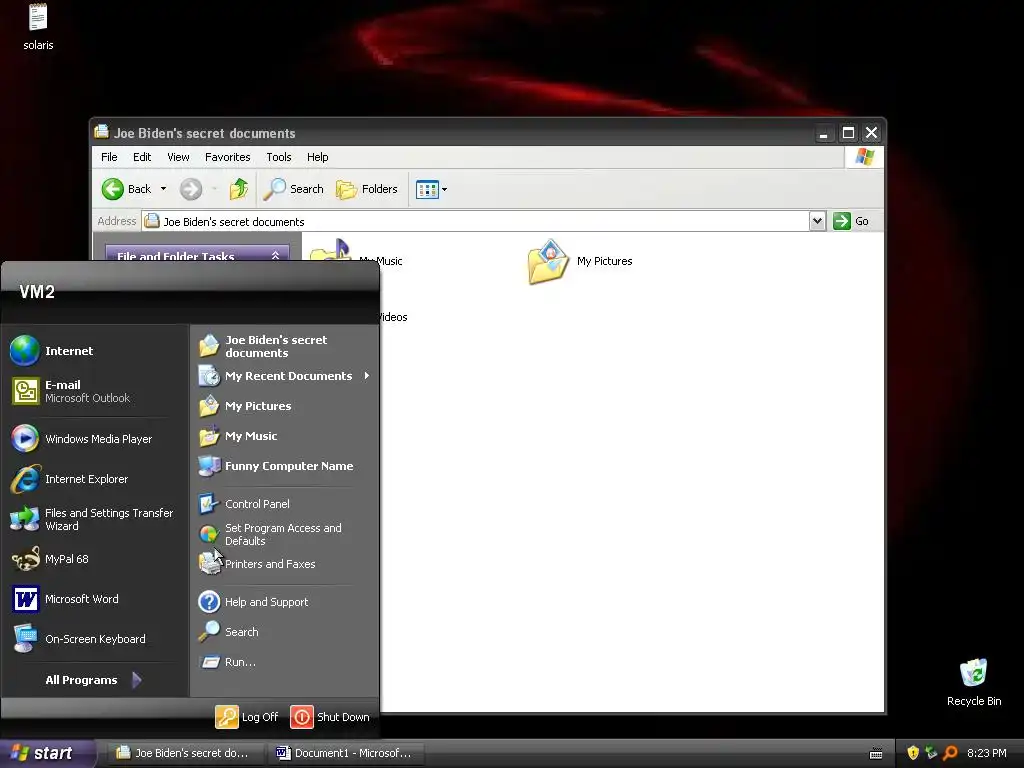
Task: Open the Tools menu
Action: click(x=279, y=157)
